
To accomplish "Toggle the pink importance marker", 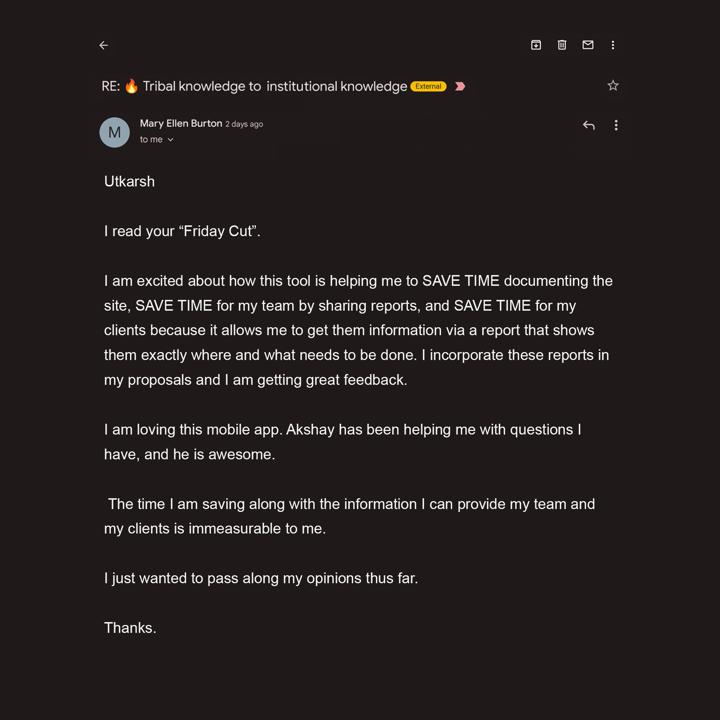I will point(460,86).
